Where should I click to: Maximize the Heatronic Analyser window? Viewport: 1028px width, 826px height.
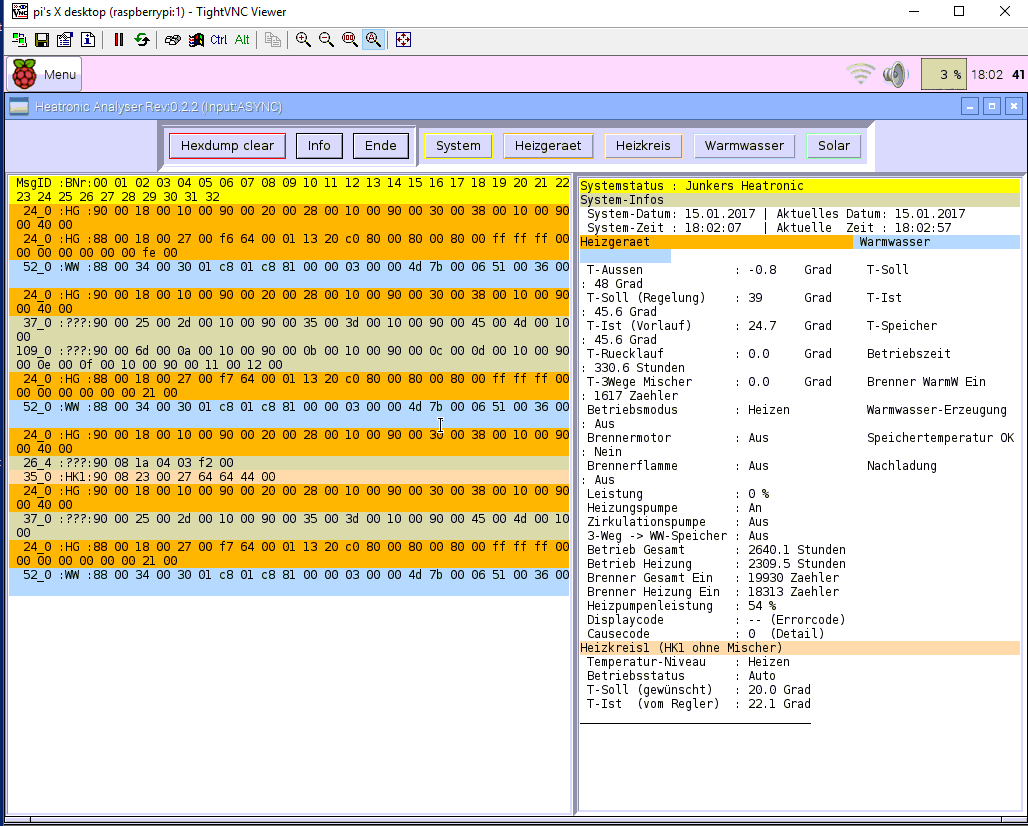click(992, 106)
